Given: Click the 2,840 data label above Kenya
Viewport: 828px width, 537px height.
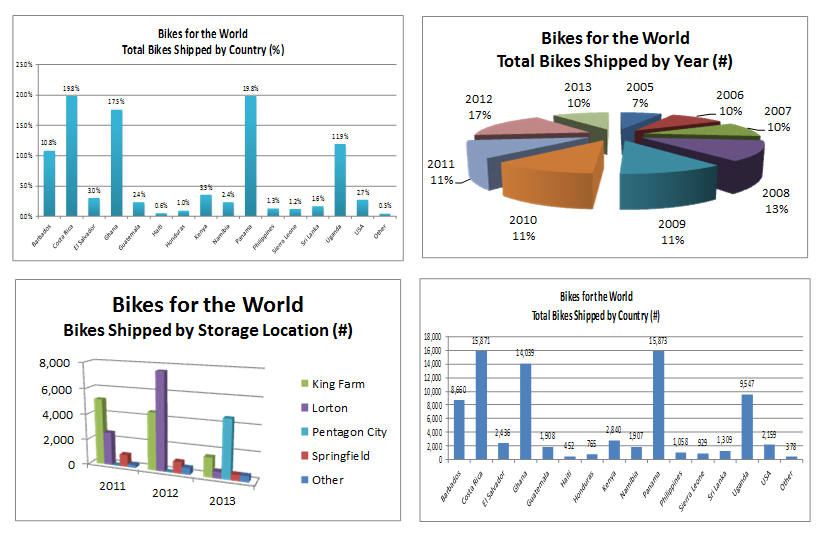Looking at the screenshot, I should 614,430.
